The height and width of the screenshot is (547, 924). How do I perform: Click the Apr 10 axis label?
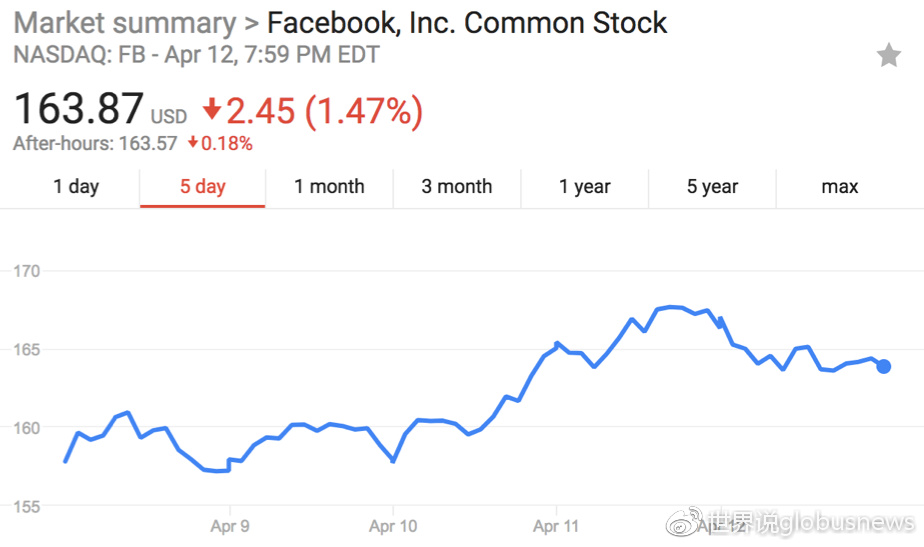click(x=393, y=526)
